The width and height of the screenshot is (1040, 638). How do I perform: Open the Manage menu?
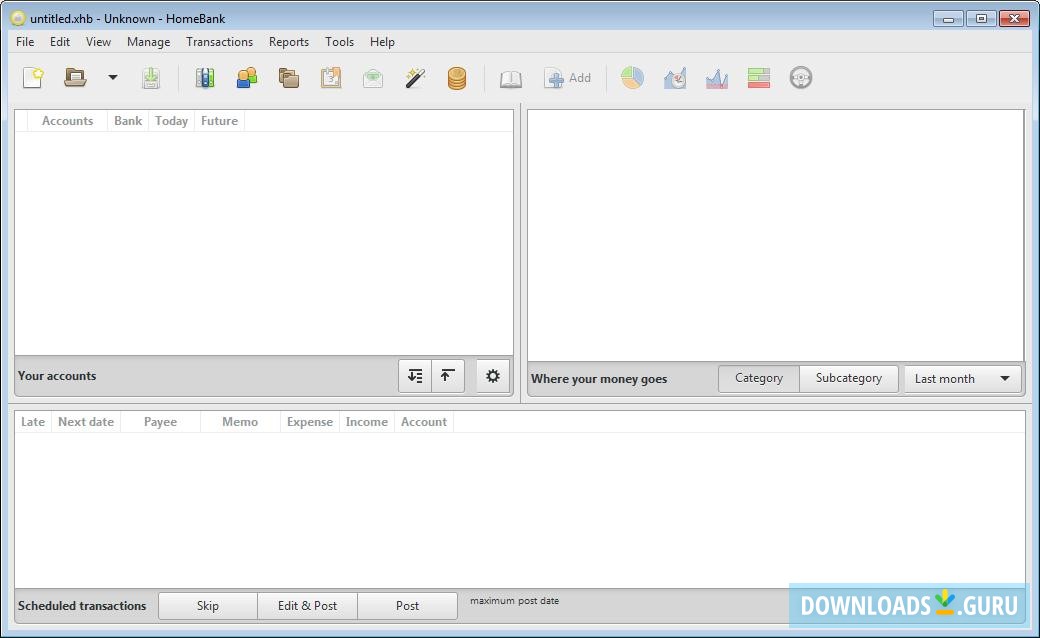149,42
